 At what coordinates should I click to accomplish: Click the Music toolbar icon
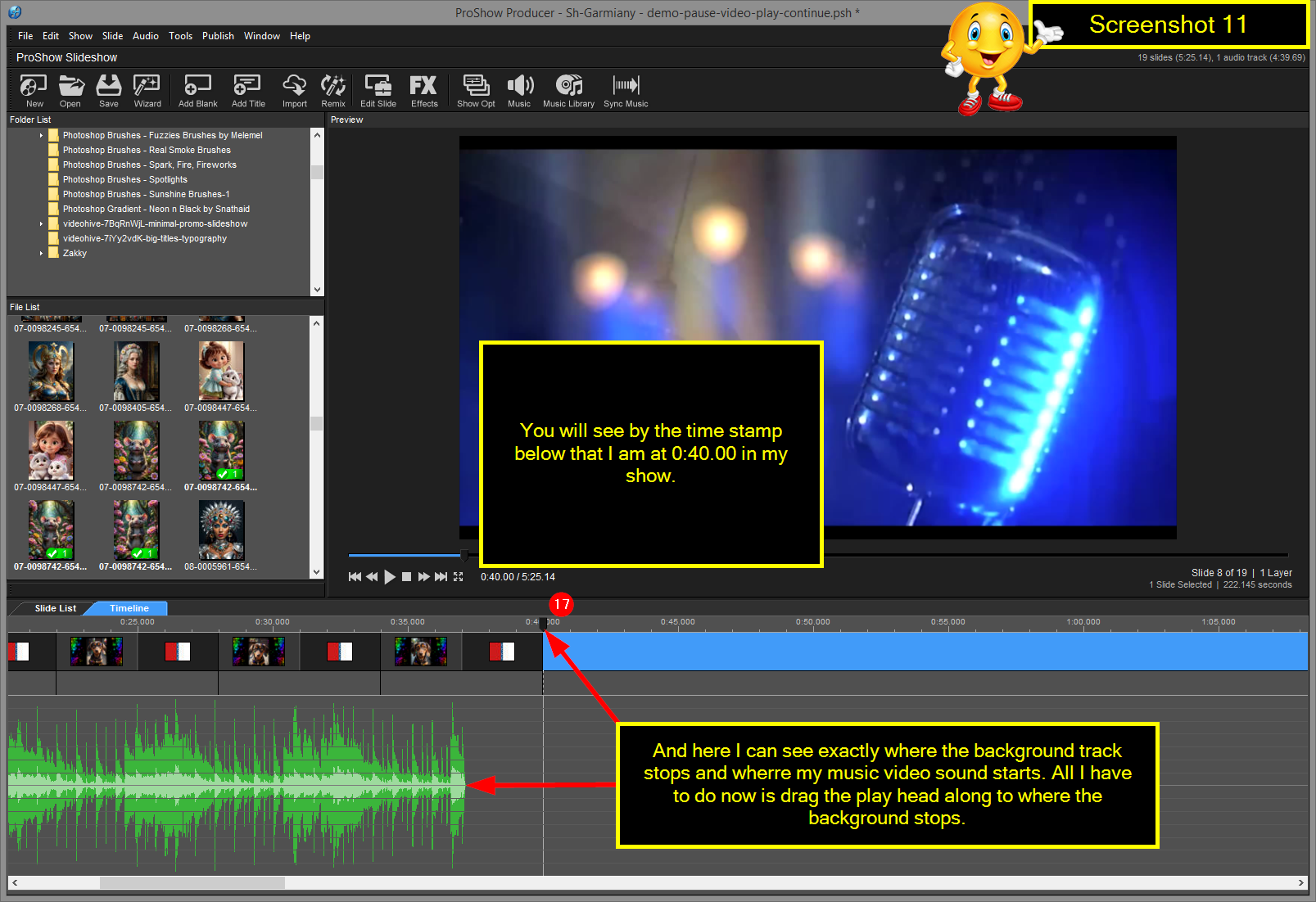[519, 91]
